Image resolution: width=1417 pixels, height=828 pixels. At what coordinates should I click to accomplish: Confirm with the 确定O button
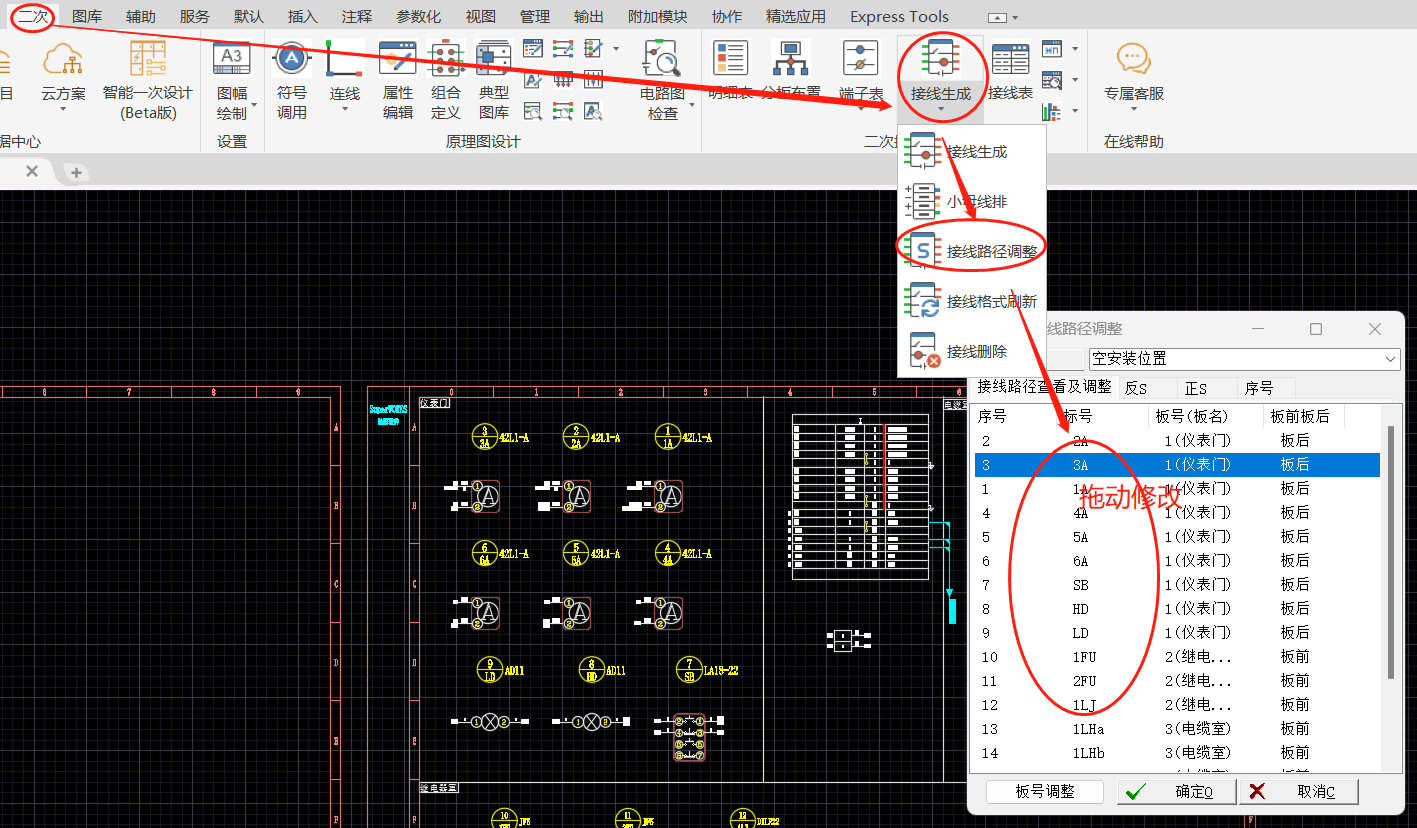(x=1177, y=791)
